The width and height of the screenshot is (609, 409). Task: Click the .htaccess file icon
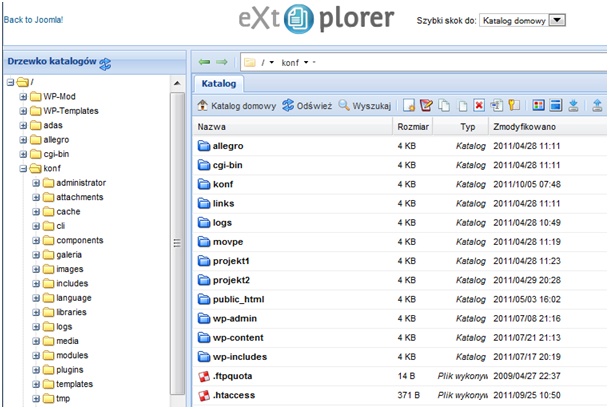tap(204, 395)
